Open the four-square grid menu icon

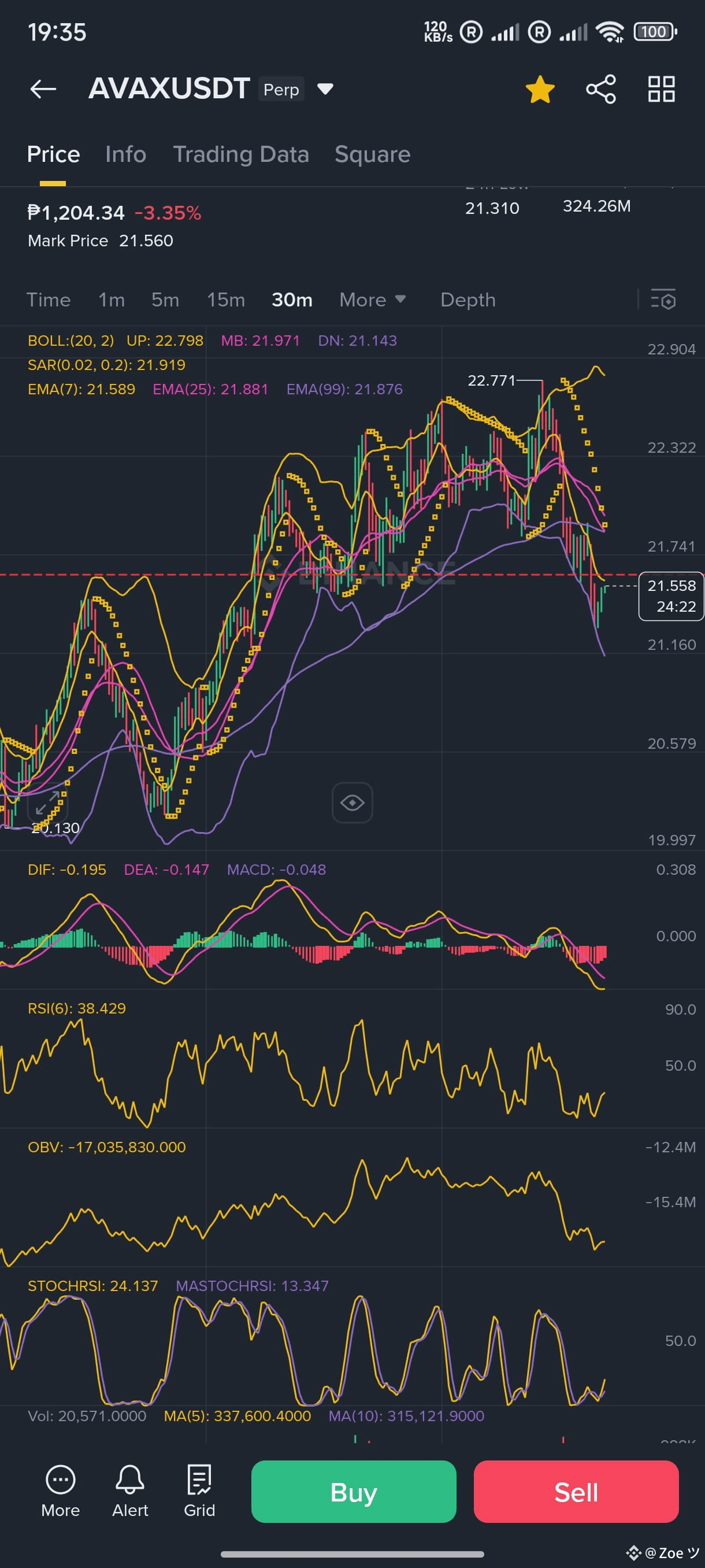[661, 89]
